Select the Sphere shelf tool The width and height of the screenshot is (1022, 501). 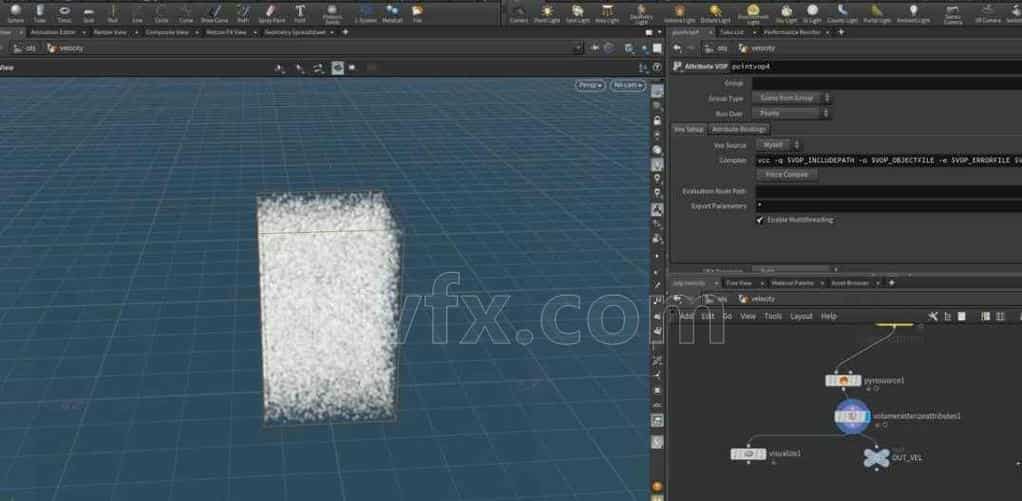coord(16,12)
